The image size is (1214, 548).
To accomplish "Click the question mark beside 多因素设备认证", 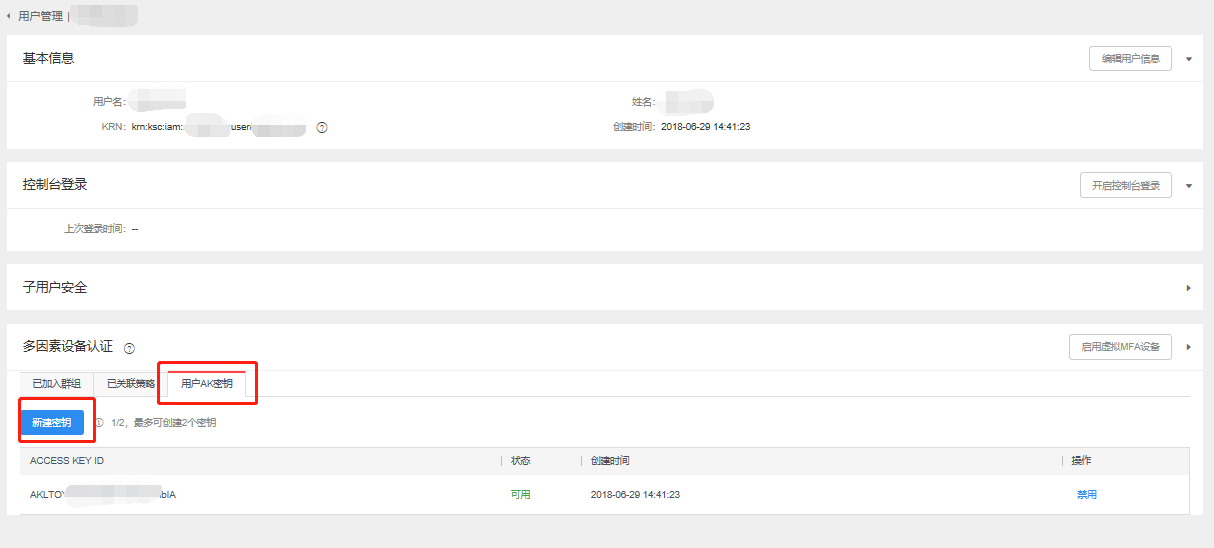I will (x=129, y=348).
